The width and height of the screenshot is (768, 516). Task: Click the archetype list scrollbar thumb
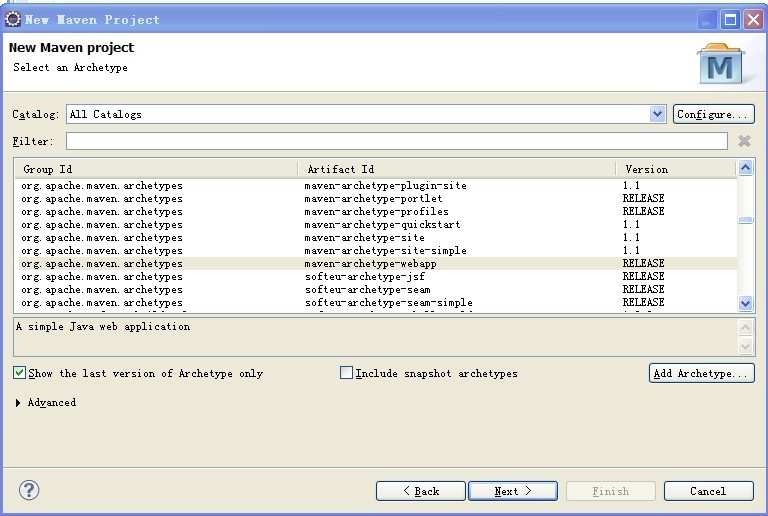click(745, 220)
